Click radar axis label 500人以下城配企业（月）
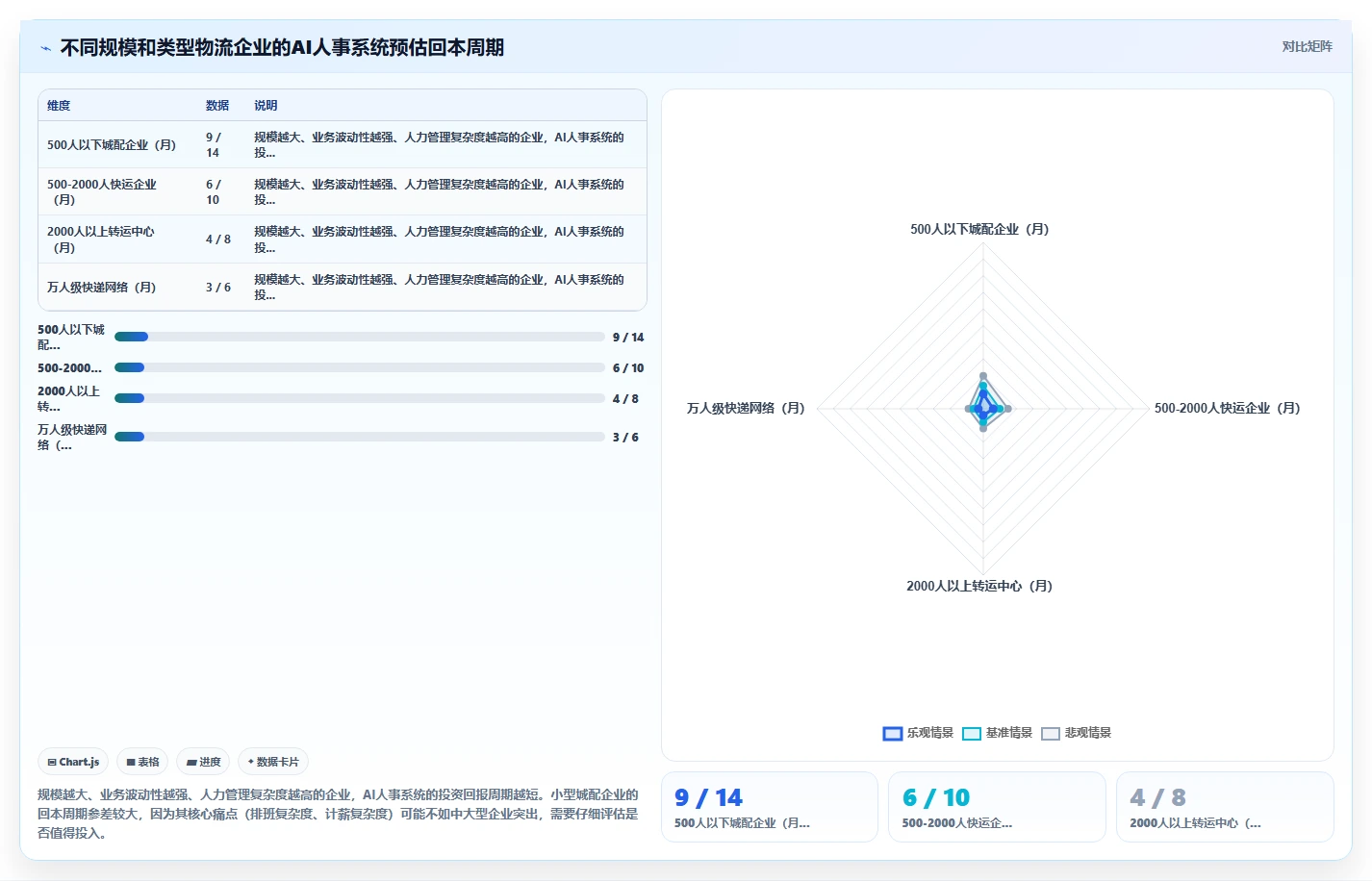Viewport: 1372px width, 881px height. (979, 229)
